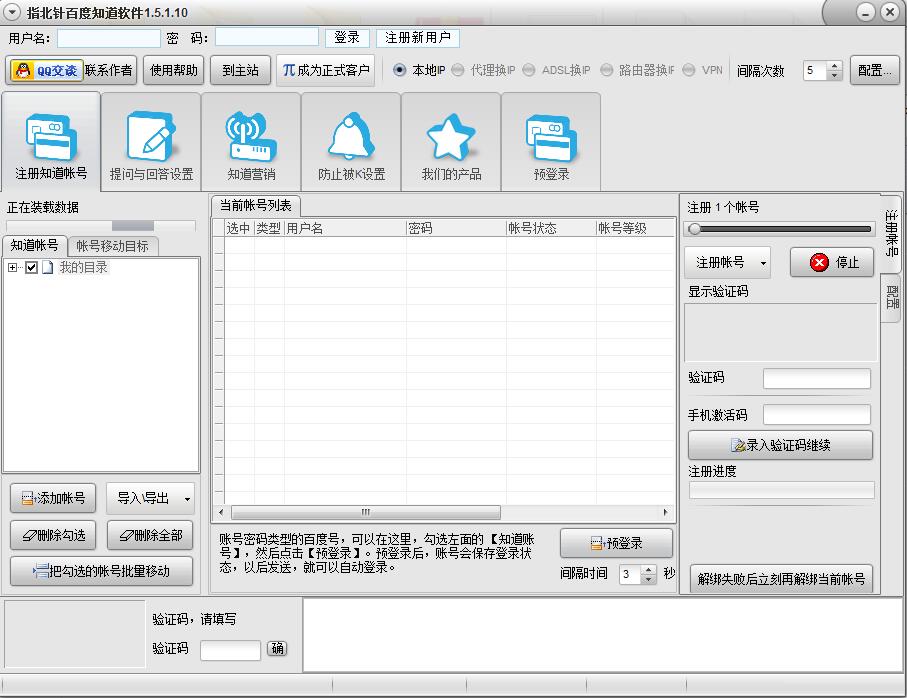Screen dimensions: 907x698
Task: Click the 密码 input field
Action: pyautogui.click(x=267, y=38)
